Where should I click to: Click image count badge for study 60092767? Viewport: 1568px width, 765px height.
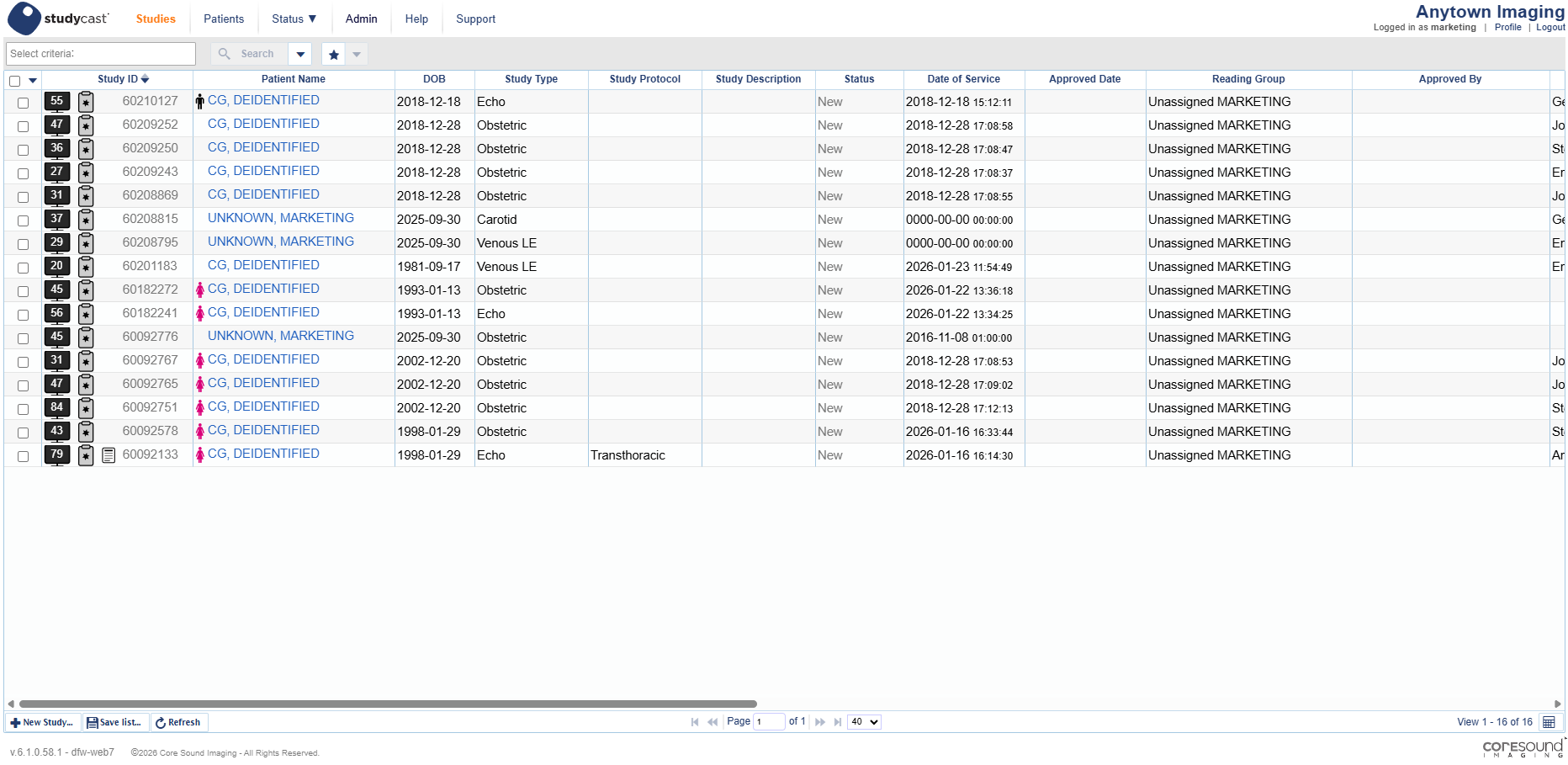pyautogui.click(x=57, y=360)
